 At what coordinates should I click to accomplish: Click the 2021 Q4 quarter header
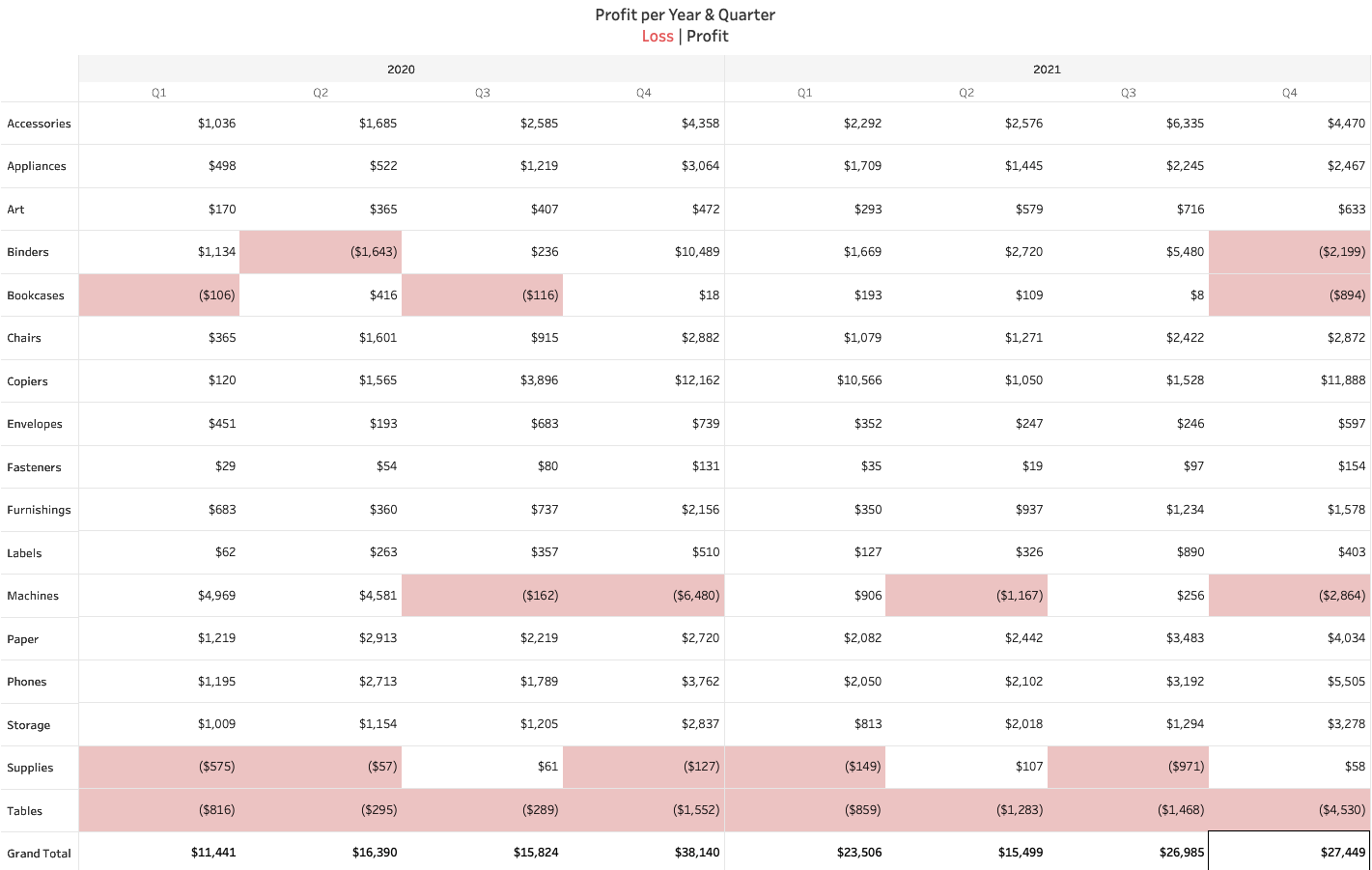click(1289, 93)
